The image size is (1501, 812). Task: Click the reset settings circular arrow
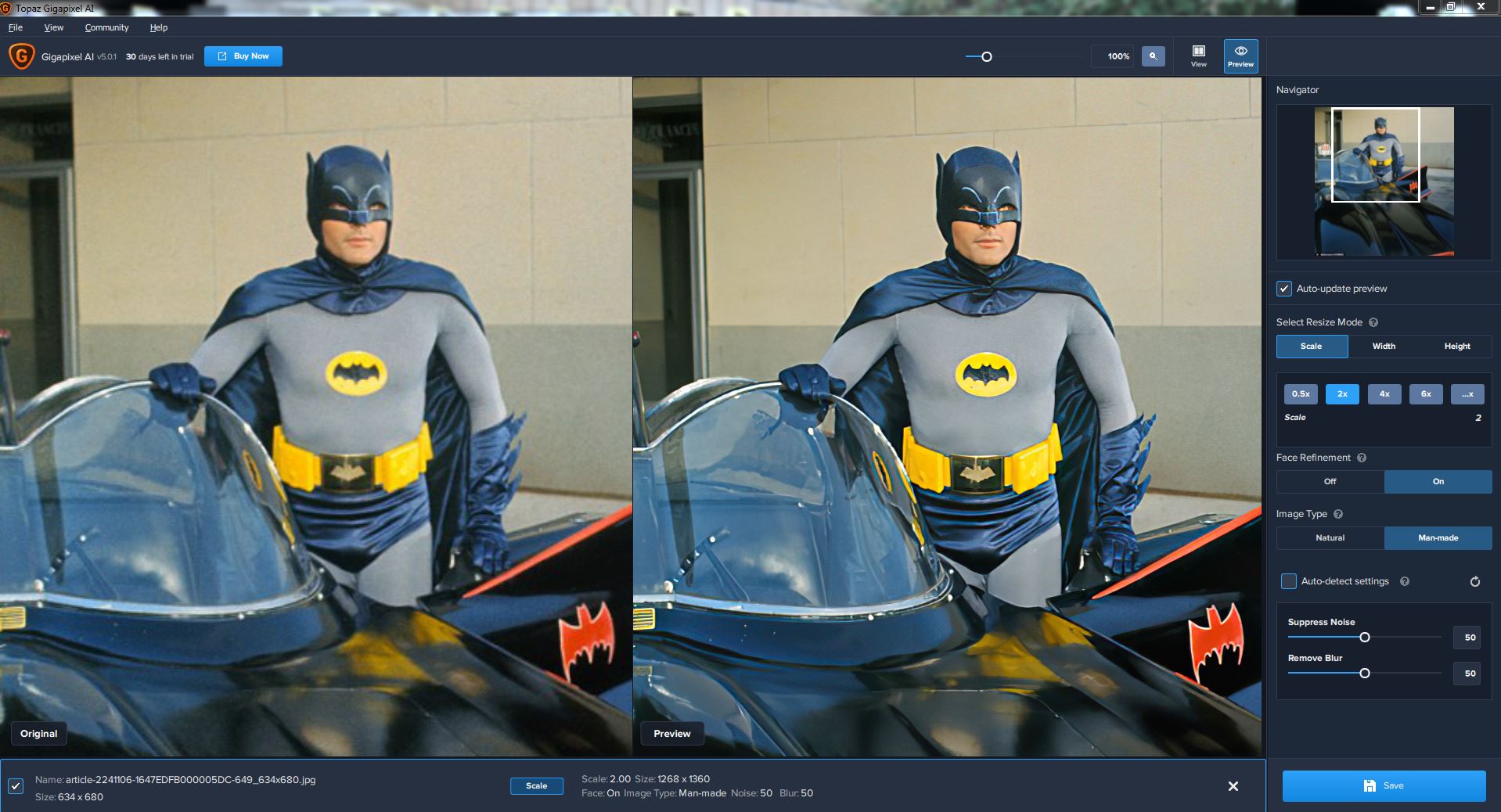pyautogui.click(x=1475, y=581)
